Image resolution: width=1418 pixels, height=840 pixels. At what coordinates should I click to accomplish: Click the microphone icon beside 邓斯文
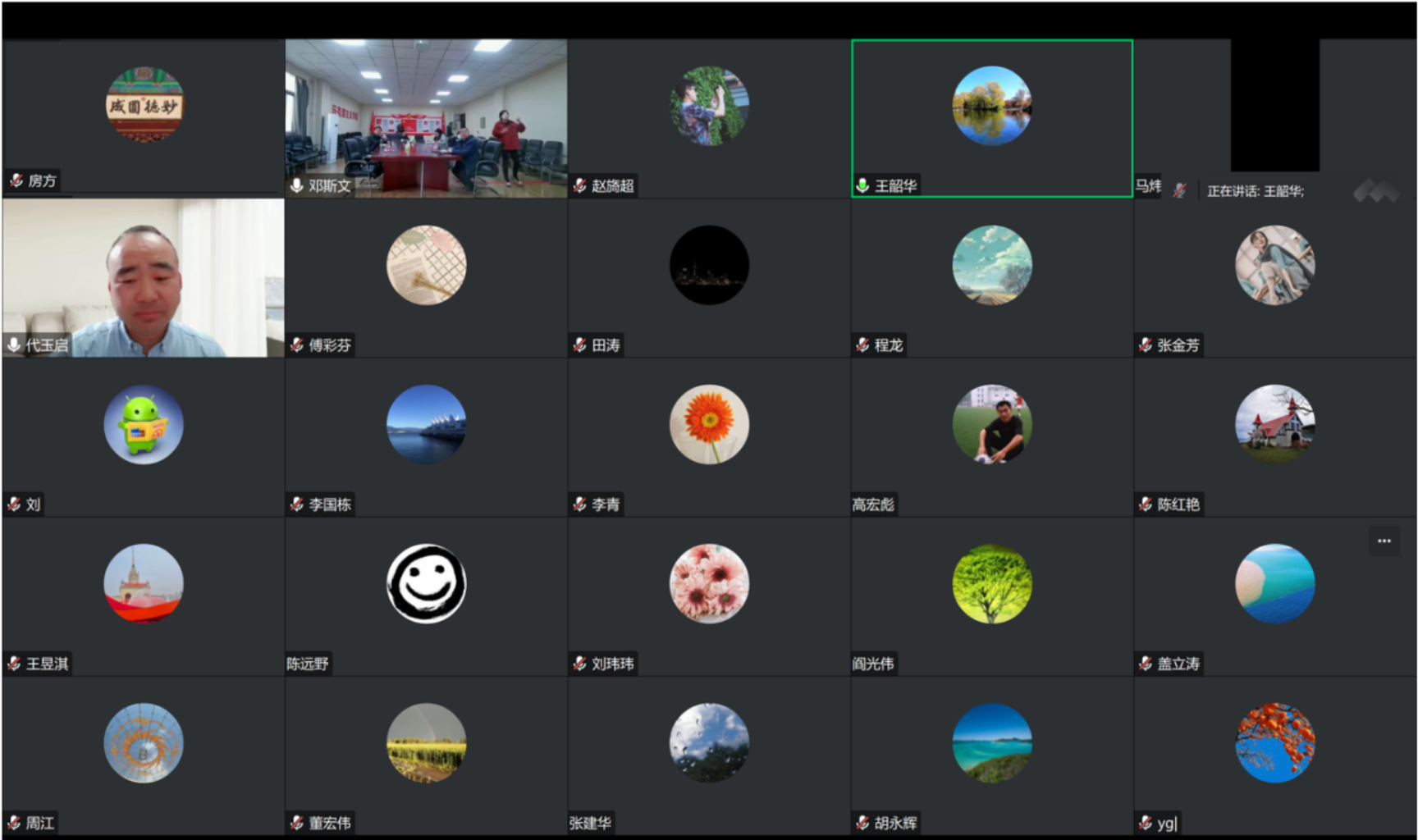[297, 185]
